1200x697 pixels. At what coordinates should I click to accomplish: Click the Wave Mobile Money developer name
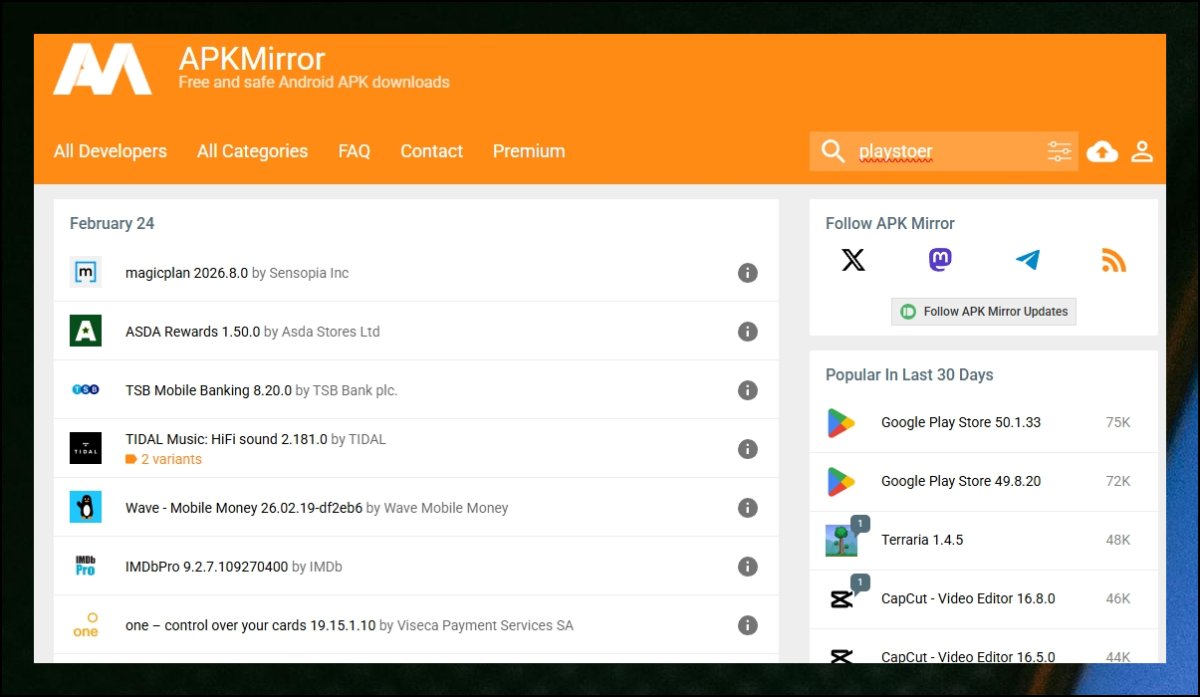[446, 508]
